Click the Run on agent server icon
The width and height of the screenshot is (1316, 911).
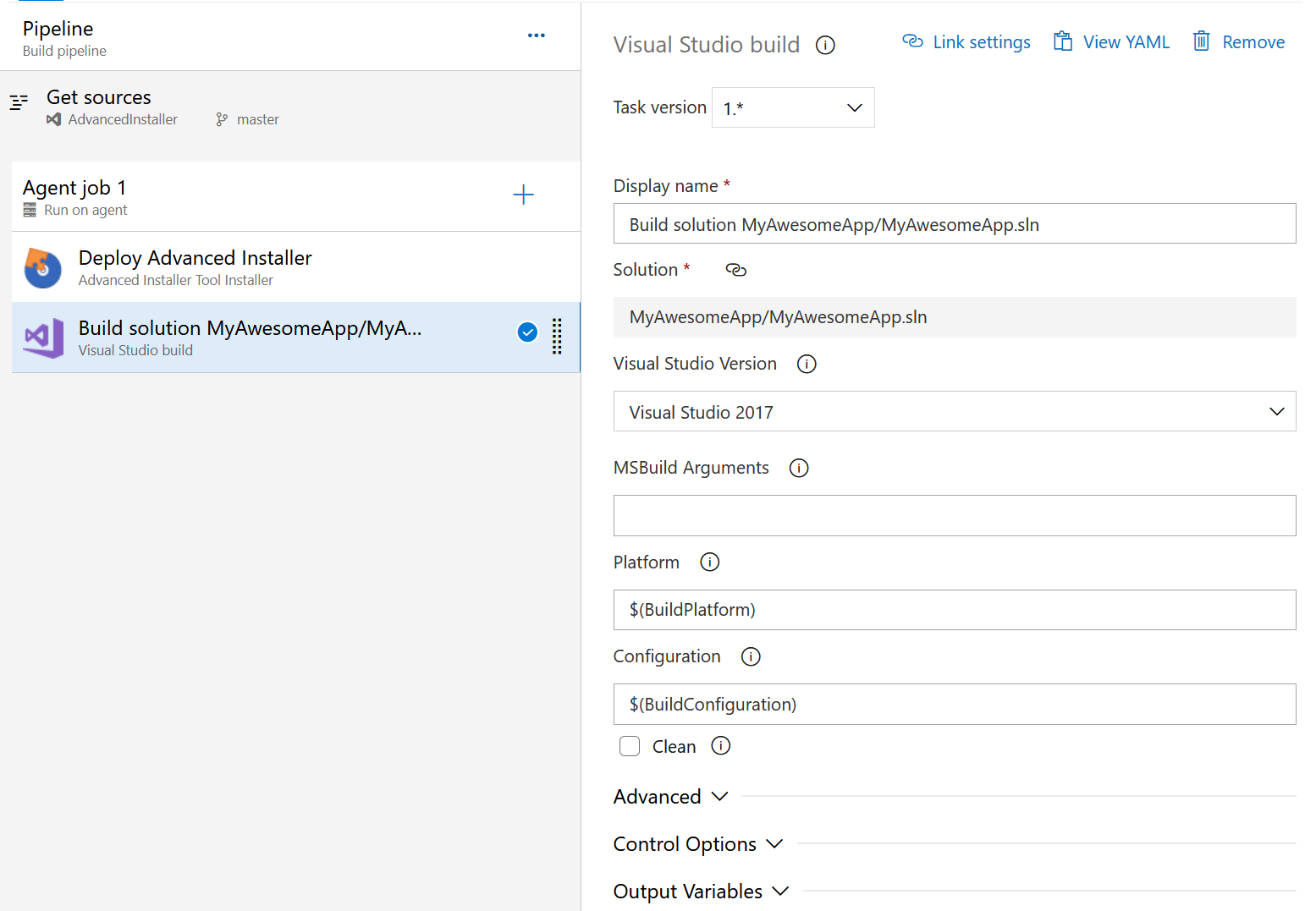(30, 210)
